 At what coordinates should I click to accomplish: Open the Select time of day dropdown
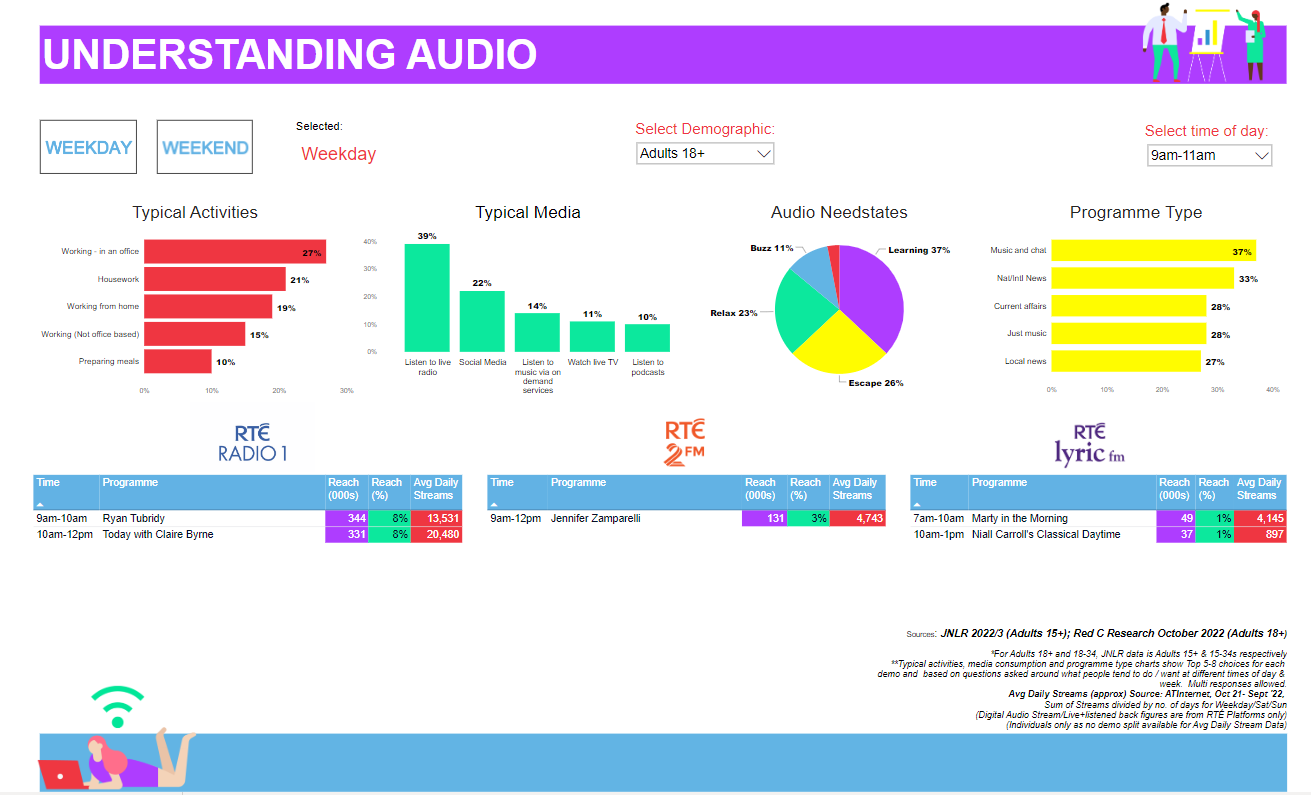[1209, 155]
